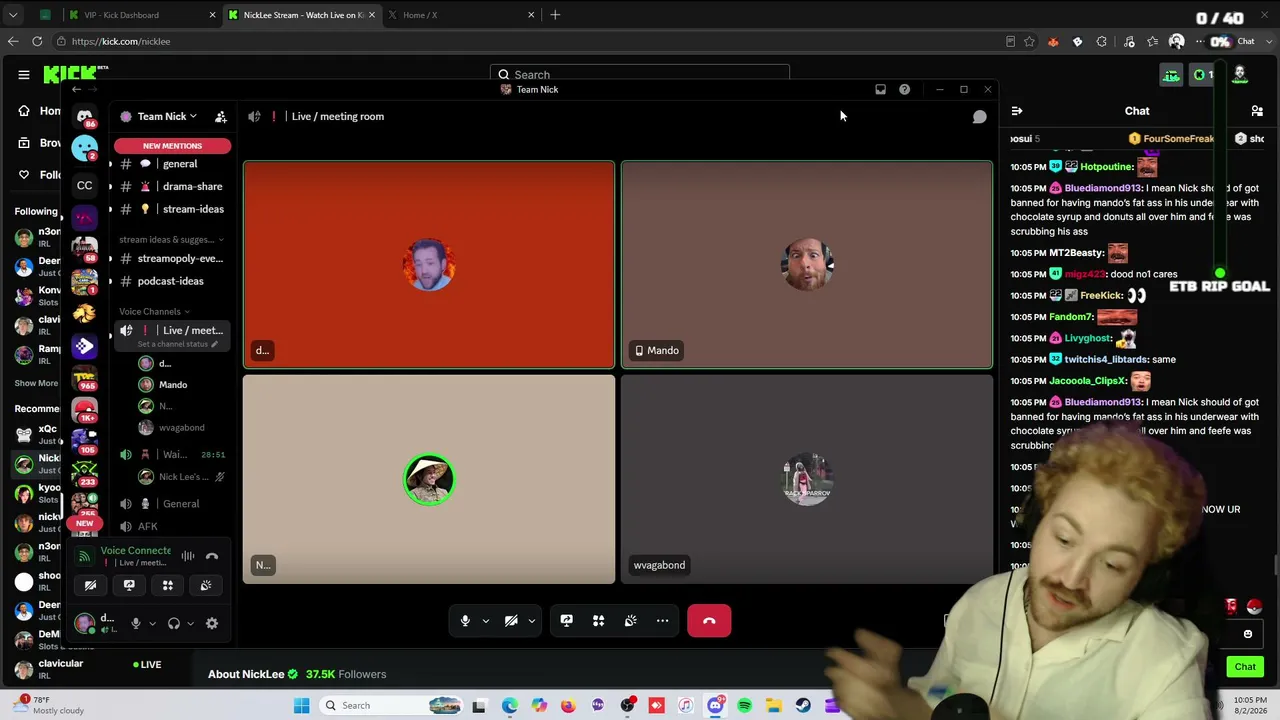Open the podcast-ideas channel
Viewport: 1280px width, 720px height.
coord(172,282)
